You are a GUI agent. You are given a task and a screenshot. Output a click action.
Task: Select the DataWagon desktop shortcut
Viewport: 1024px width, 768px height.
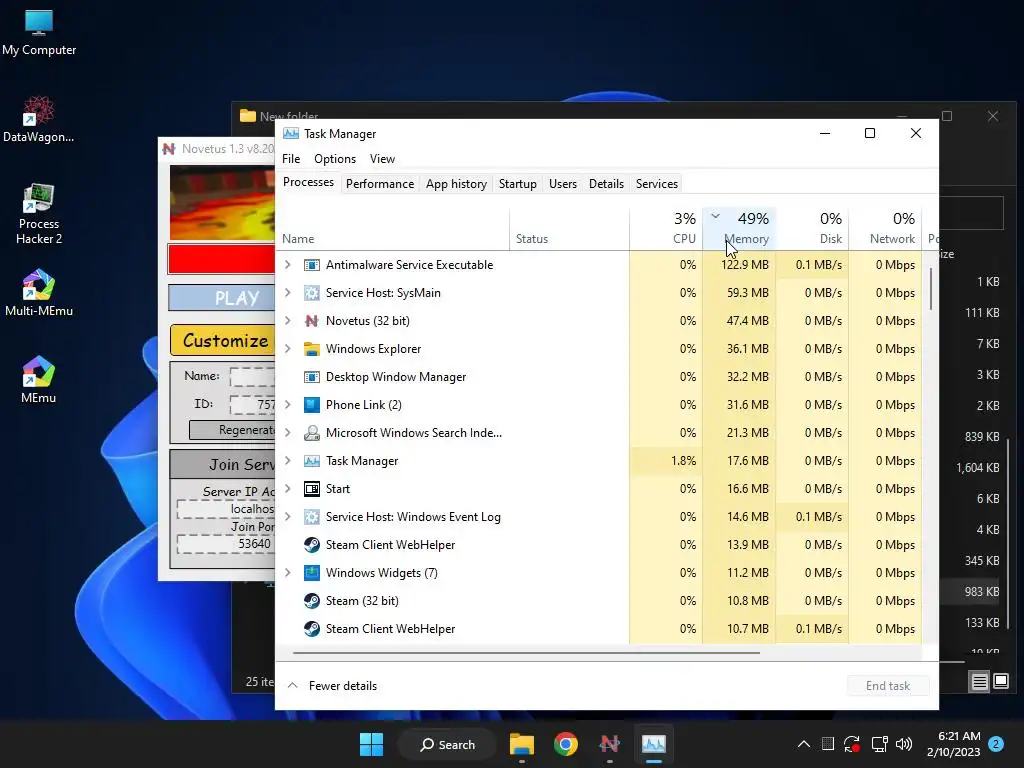coord(39,119)
